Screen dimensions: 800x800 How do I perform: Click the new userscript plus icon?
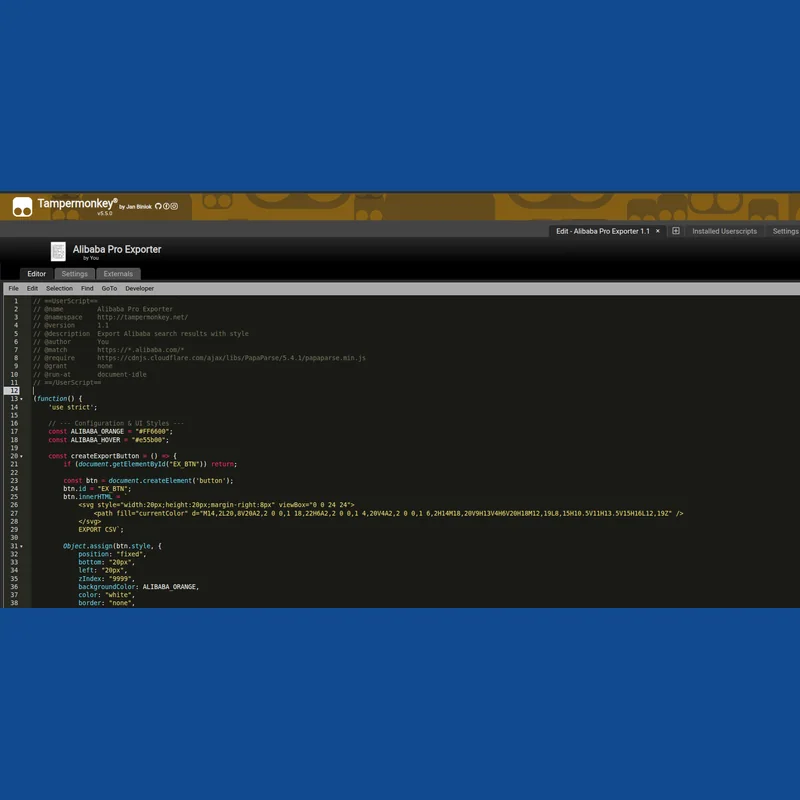[676, 231]
